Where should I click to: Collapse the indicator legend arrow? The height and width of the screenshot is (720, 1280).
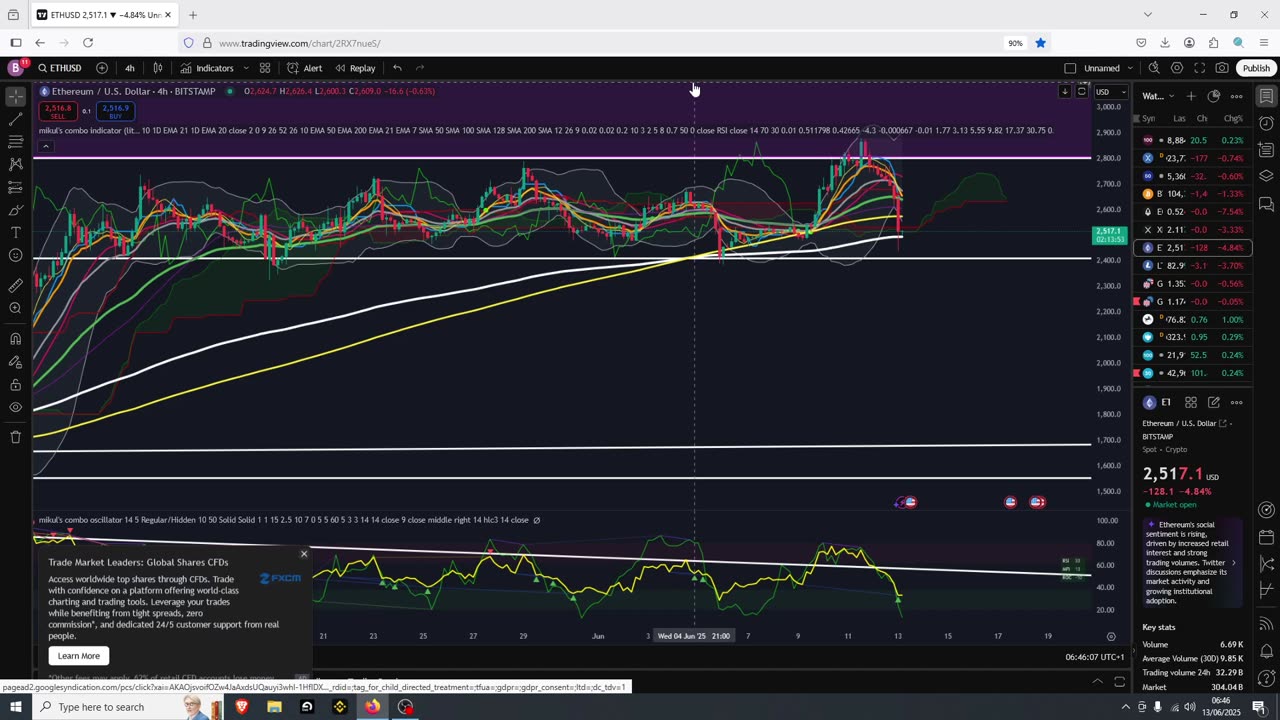[45, 146]
